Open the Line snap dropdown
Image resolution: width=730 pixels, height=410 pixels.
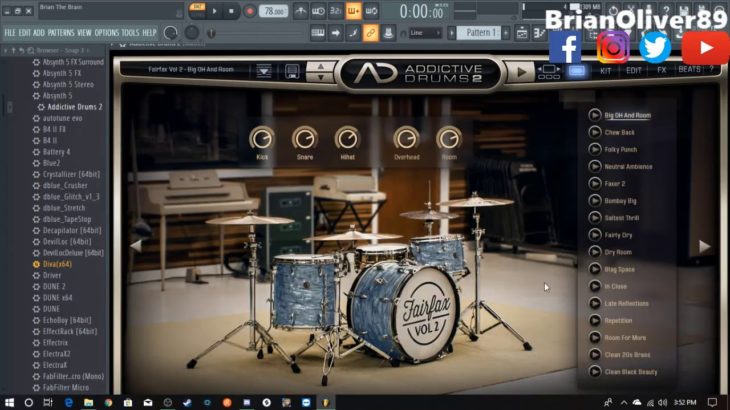425,33
